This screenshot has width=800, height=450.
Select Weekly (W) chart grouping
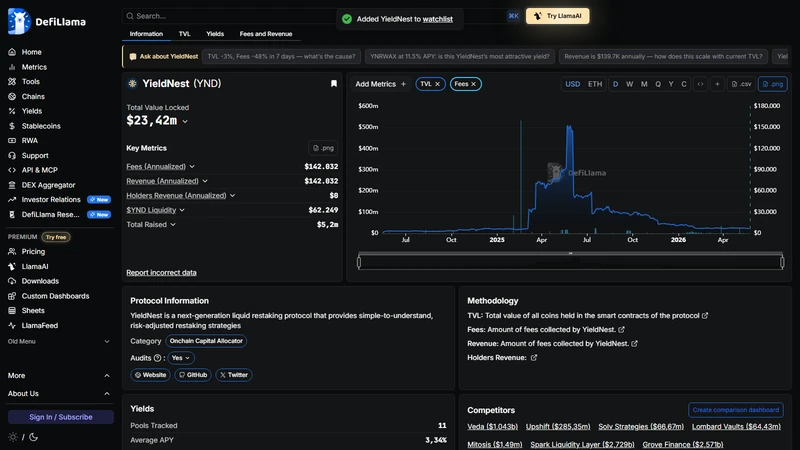(x=630, y=84)
